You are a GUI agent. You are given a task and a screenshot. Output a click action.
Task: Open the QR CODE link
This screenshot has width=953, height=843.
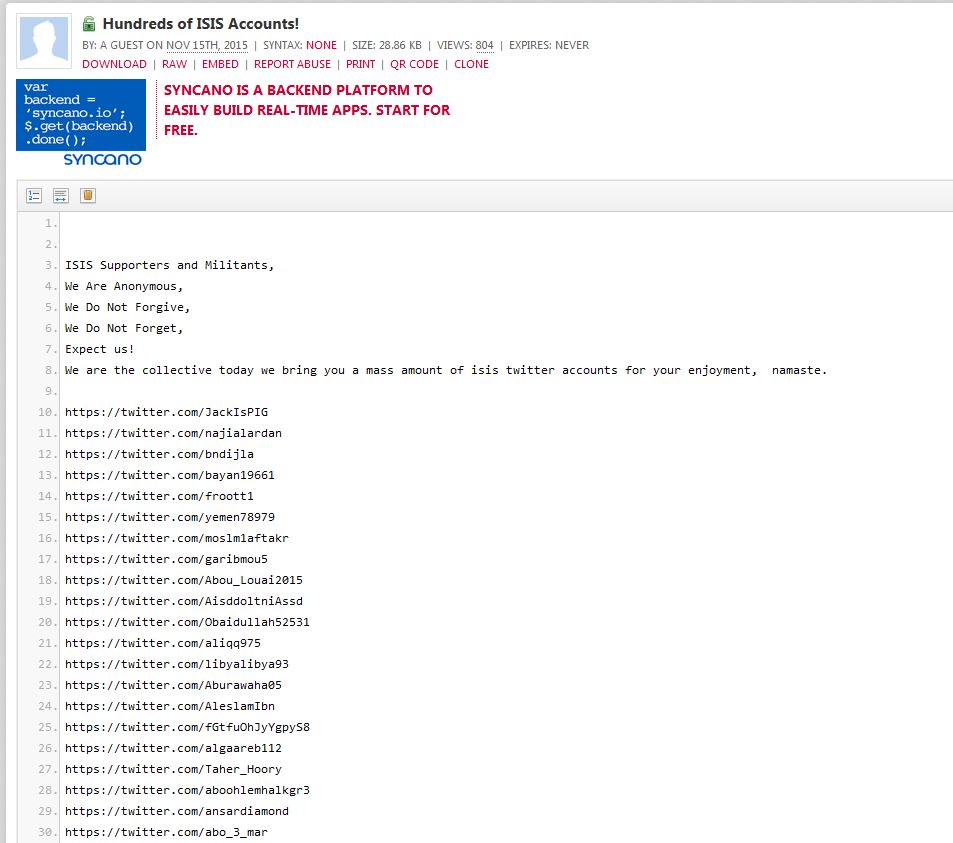pos(414,64)
